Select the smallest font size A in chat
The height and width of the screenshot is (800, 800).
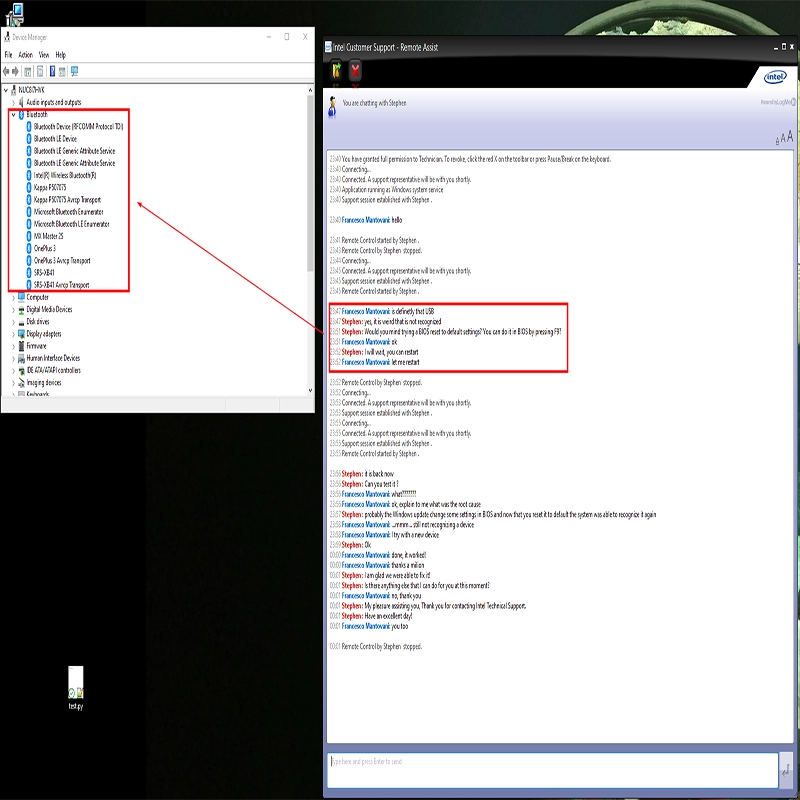[778, 141]
